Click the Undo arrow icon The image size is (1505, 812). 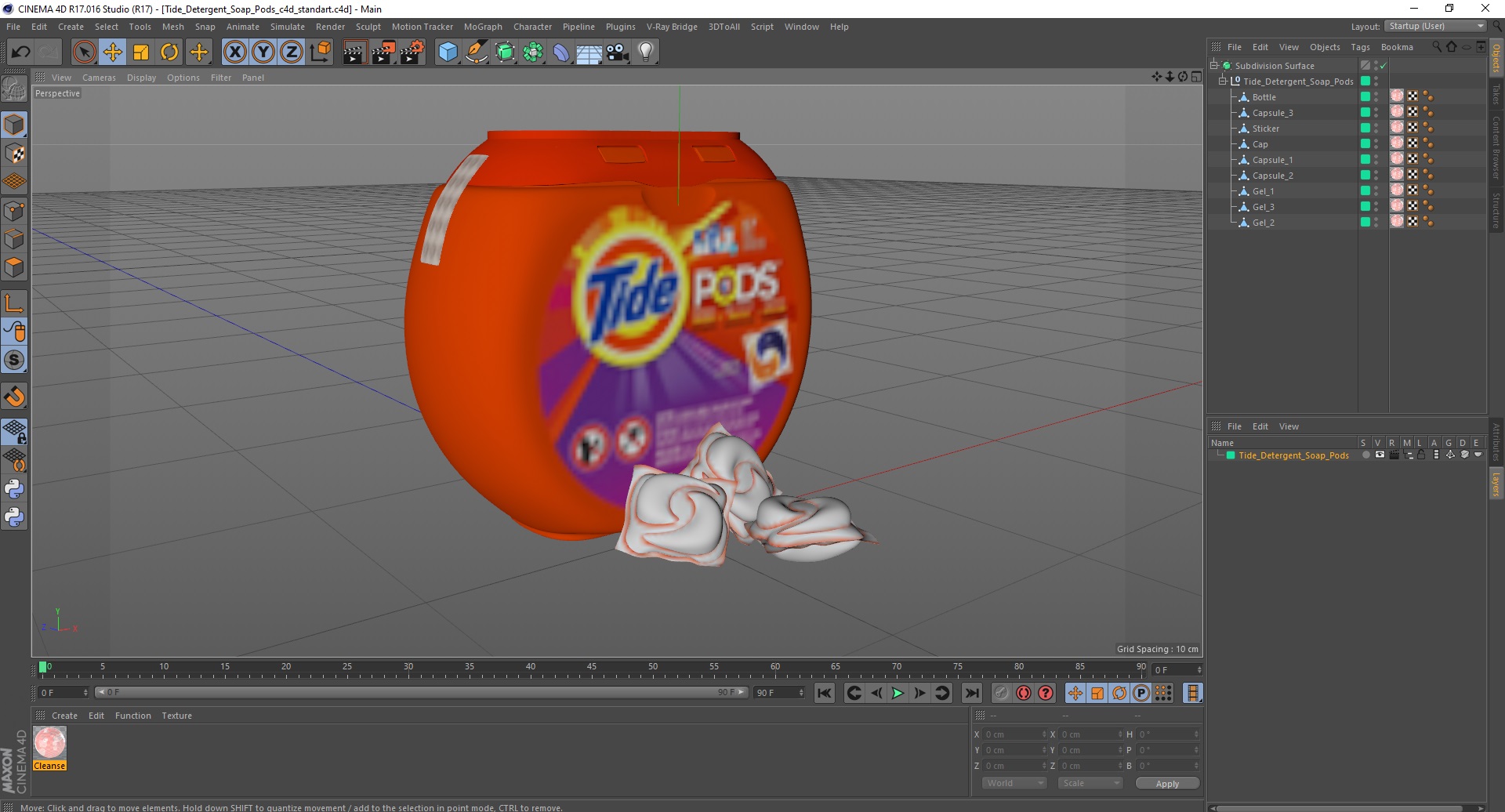[x=20, y=53]
